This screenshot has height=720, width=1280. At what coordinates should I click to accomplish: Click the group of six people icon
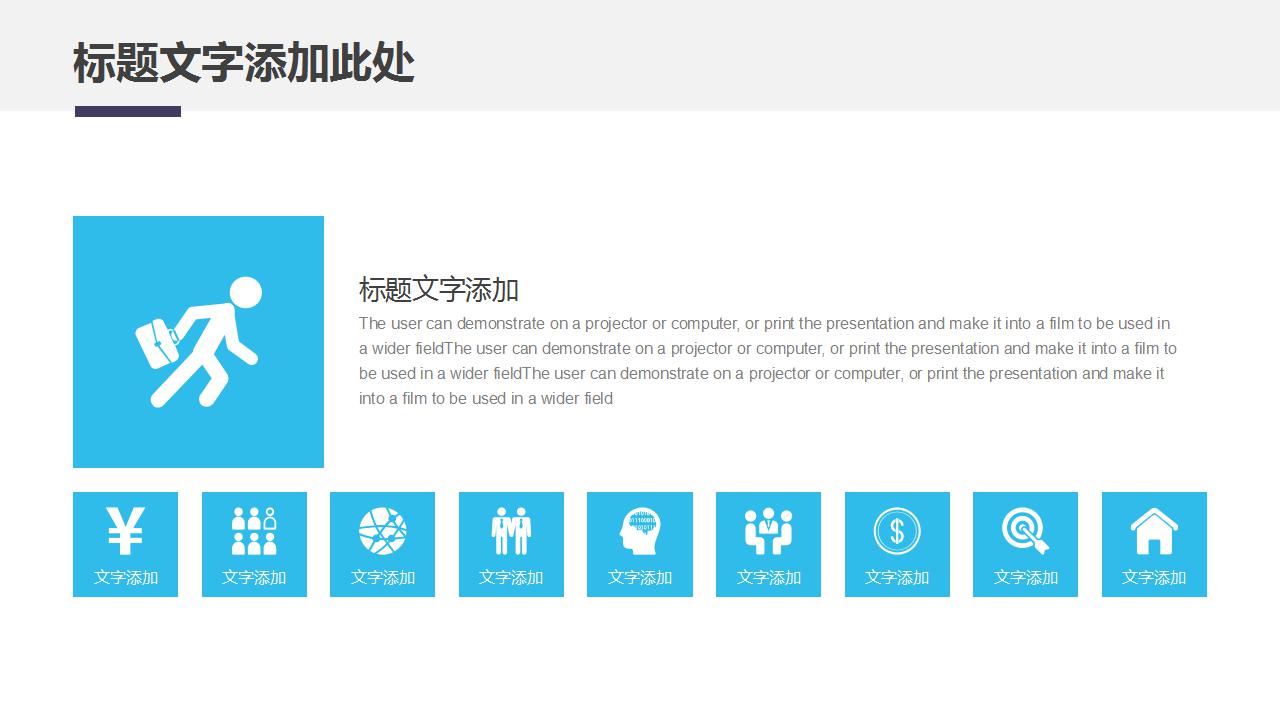pos(254,530)
